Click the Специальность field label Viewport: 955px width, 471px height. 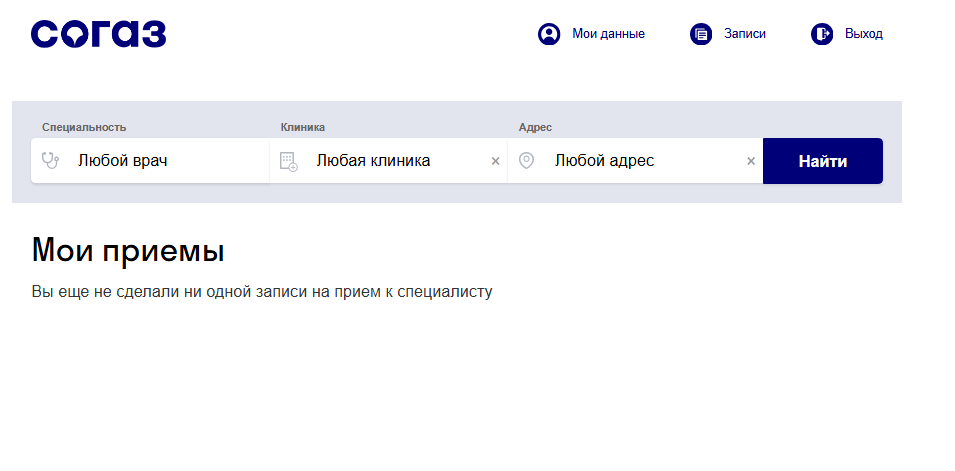[x=84, y=127]
